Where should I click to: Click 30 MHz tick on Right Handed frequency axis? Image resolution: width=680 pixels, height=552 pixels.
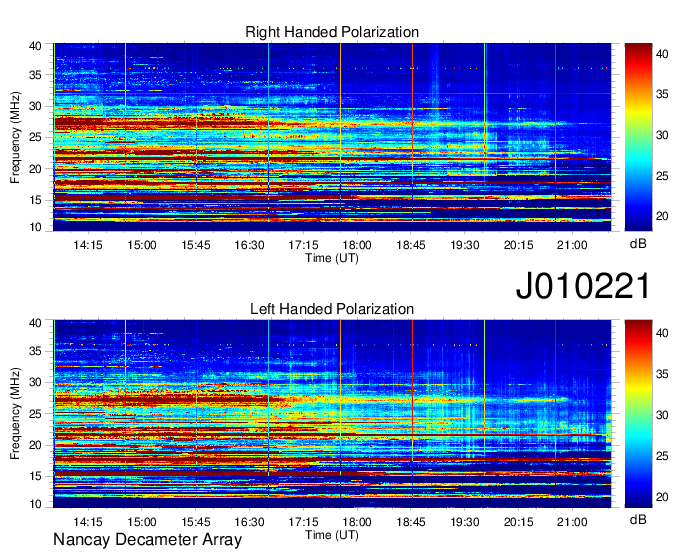[x=35, y=106]
